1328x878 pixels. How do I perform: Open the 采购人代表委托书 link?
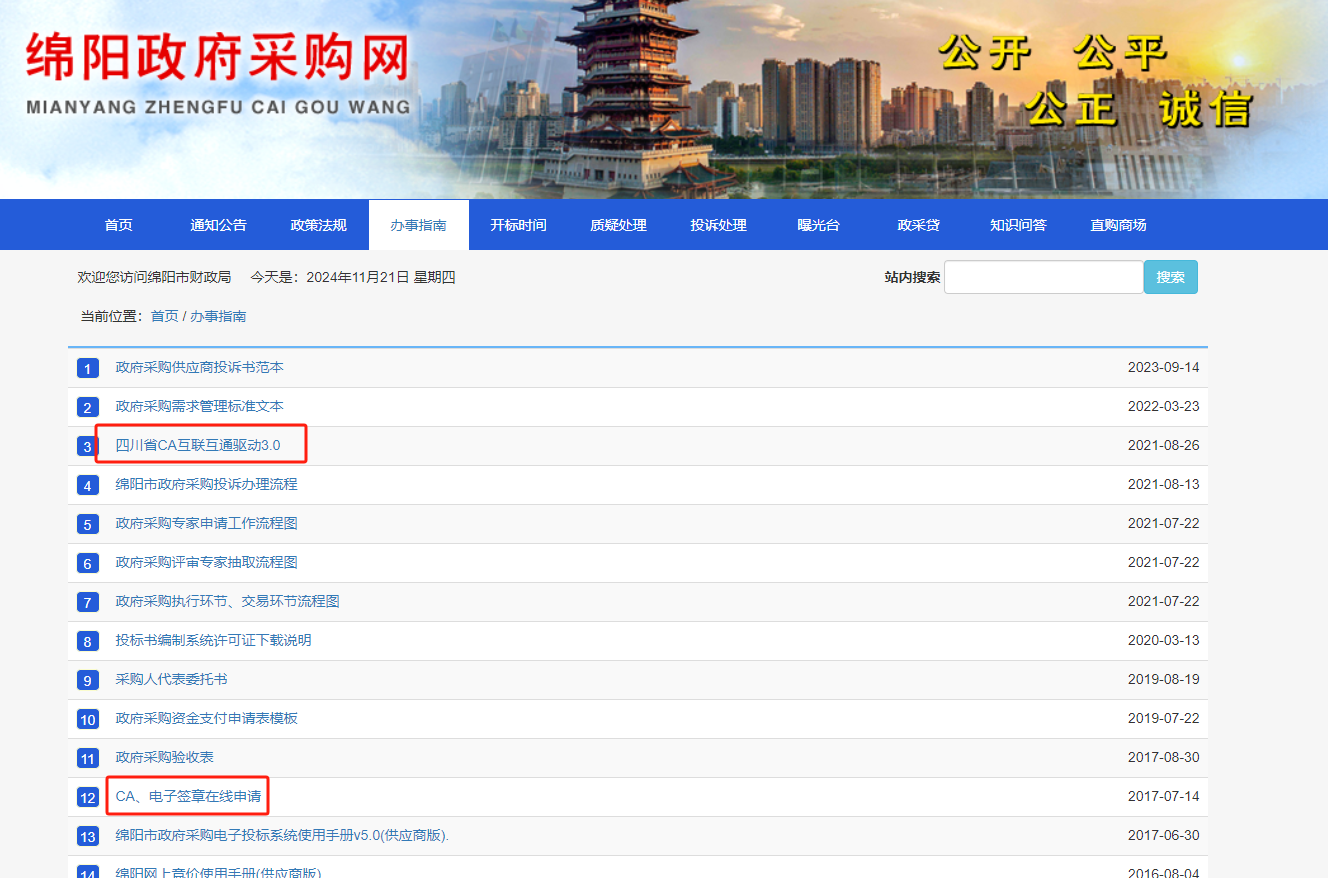171,679
